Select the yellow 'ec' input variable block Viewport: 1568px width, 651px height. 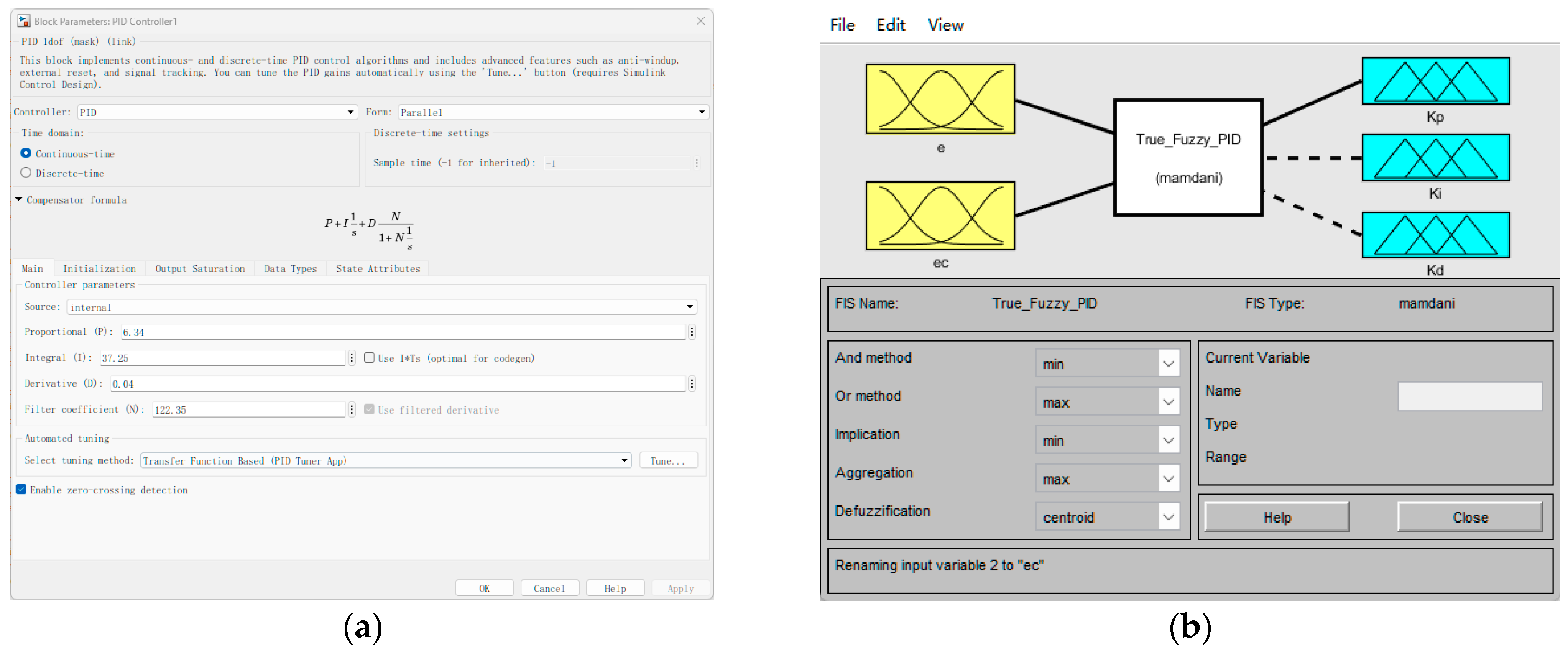(940, 215)
